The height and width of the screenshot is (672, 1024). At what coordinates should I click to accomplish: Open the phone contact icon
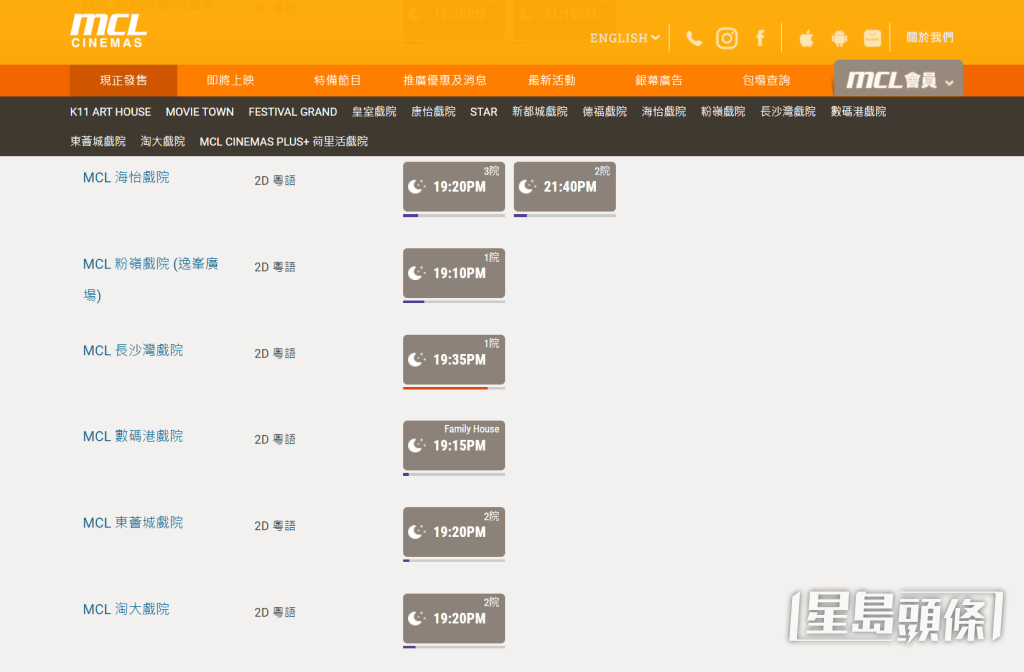pyautogui.click(x=694, y=39)
